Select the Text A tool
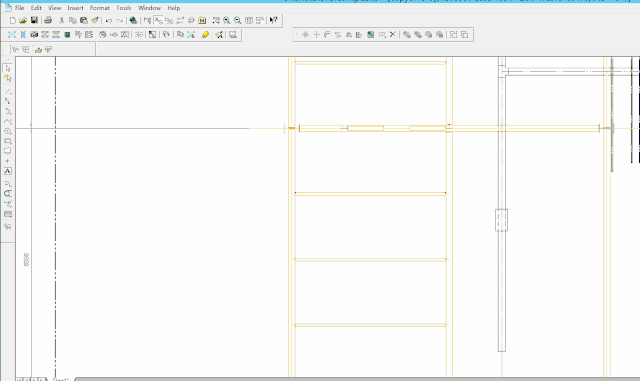640x381 pixels. coord(8,171)
